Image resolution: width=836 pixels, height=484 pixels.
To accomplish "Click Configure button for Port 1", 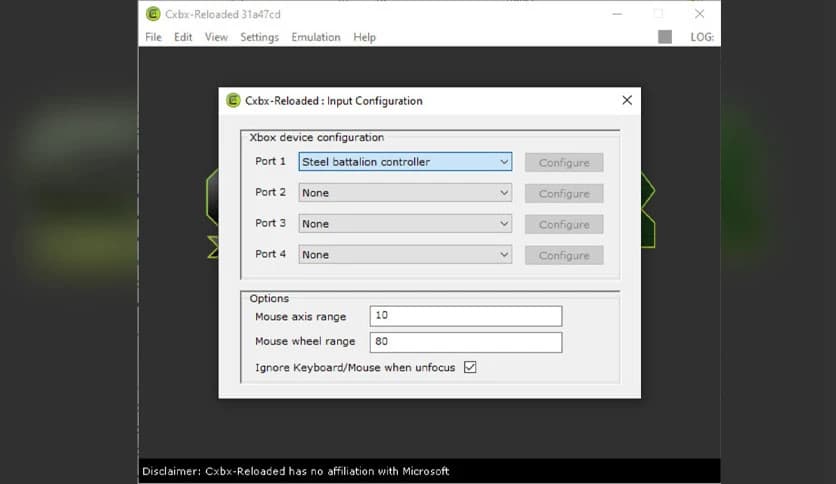I will [564, 163].
